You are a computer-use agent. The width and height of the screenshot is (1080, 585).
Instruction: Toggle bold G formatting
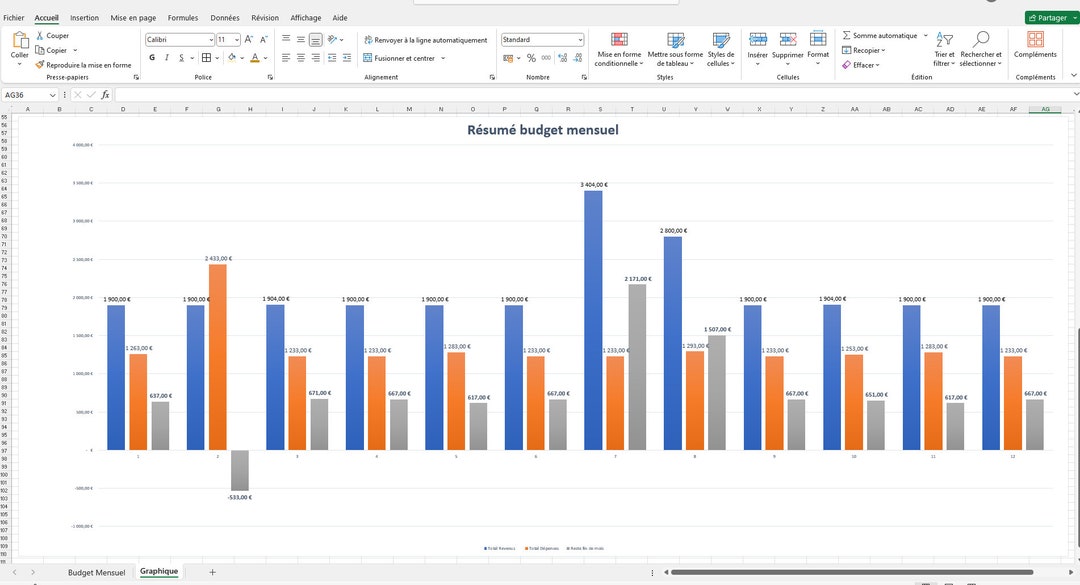click(152, 58)
